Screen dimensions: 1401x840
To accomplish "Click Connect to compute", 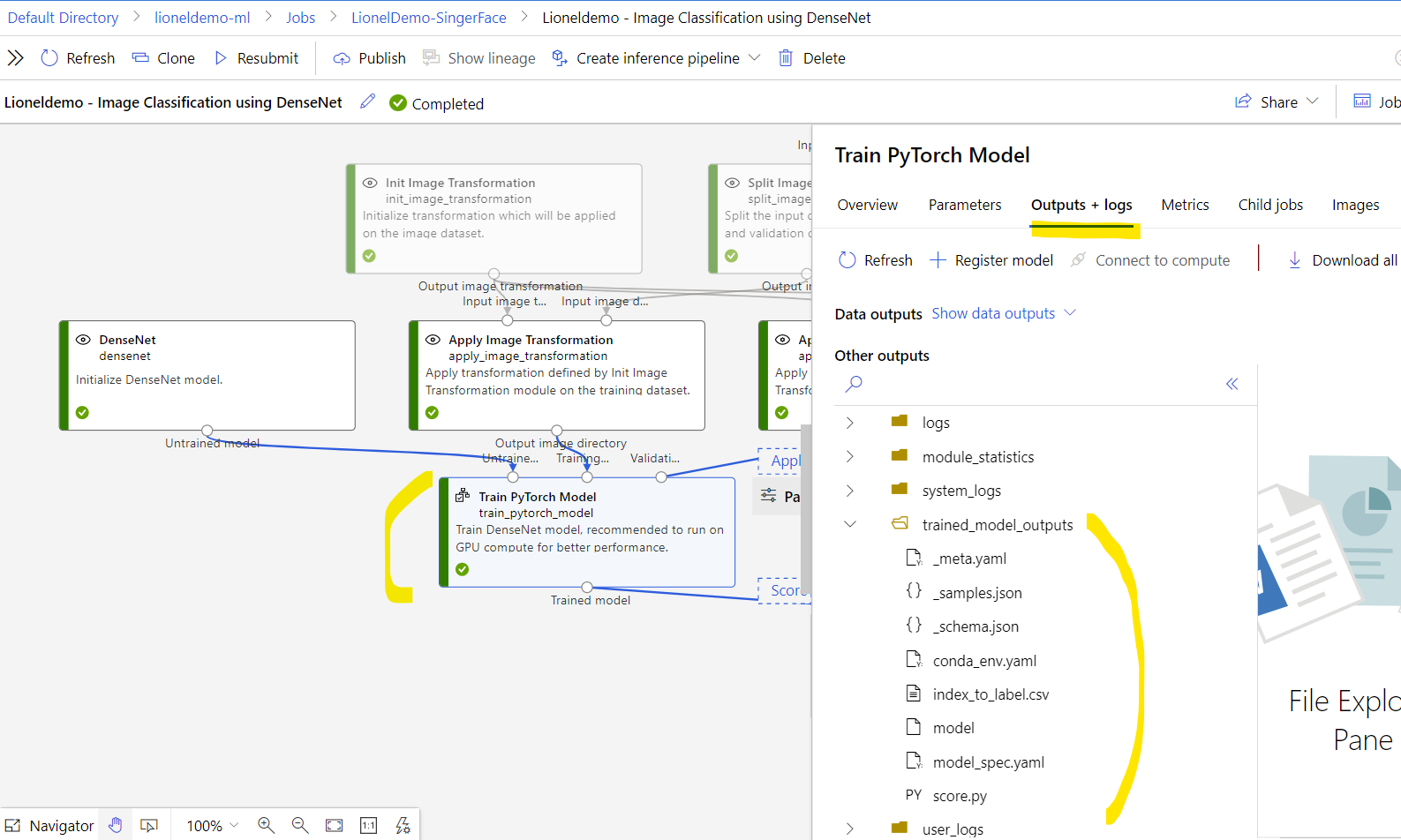I will pyautogui.click(x=1150, y=260).
